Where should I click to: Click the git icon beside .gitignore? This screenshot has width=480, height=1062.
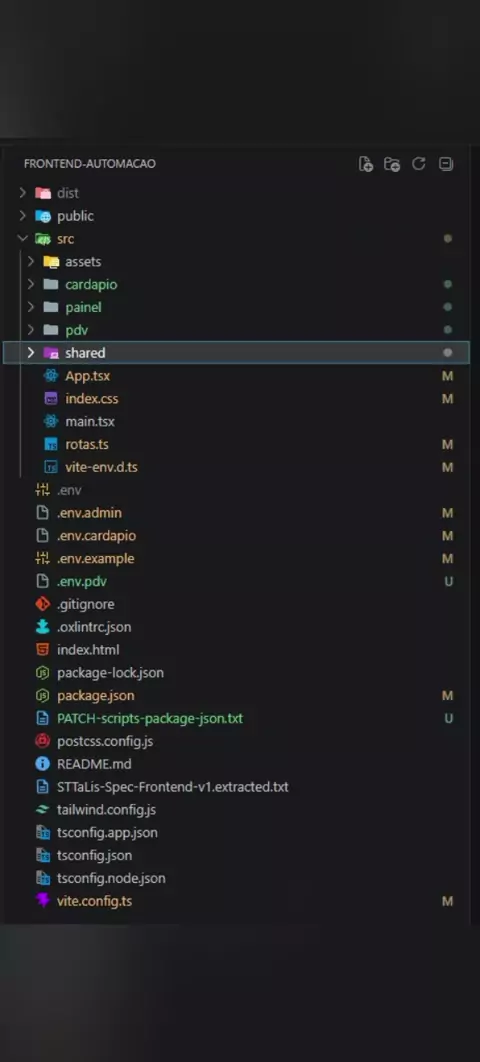tap(43, 604)
